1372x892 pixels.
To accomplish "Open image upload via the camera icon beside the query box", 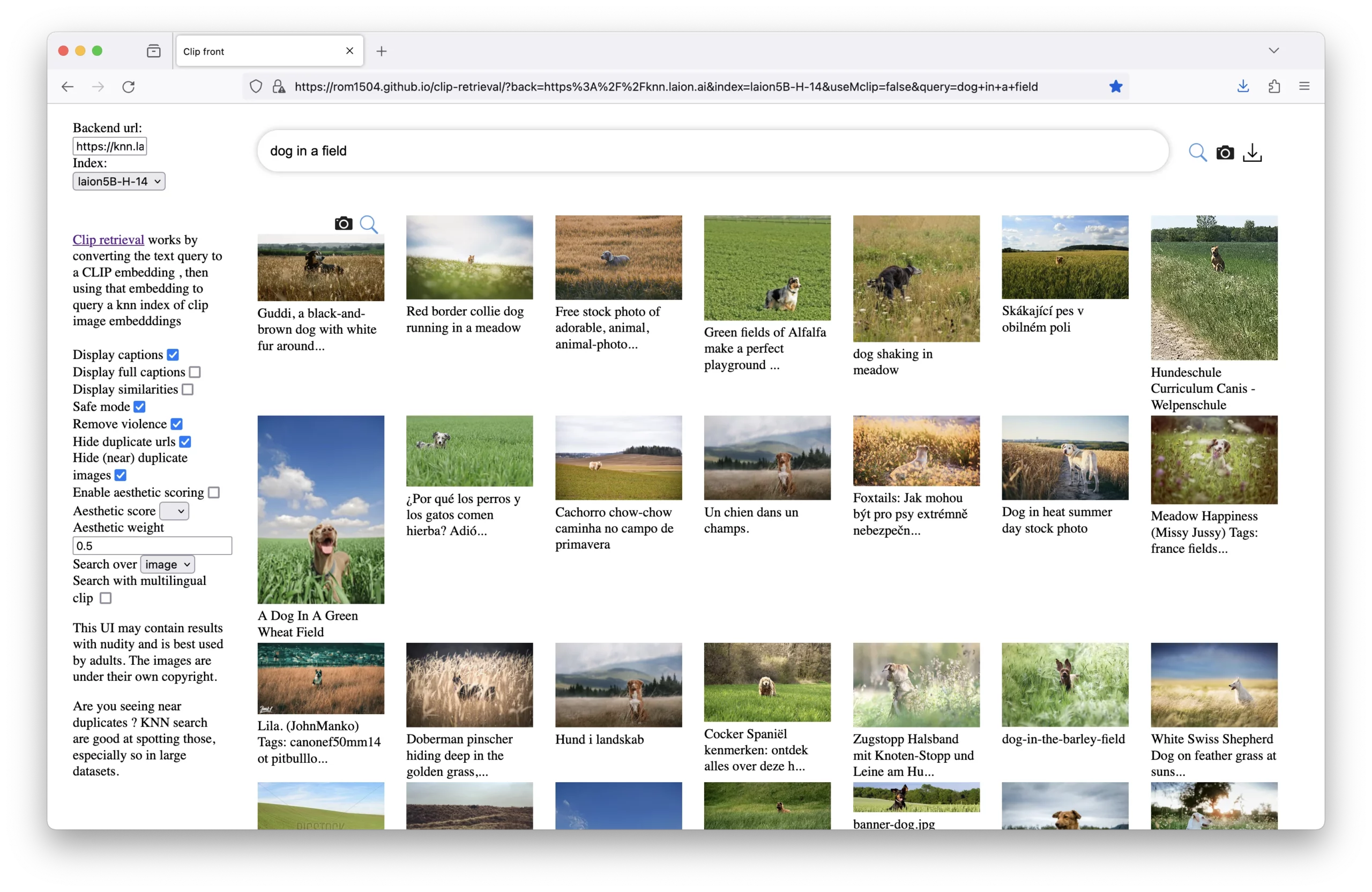I will point(1225,152).
